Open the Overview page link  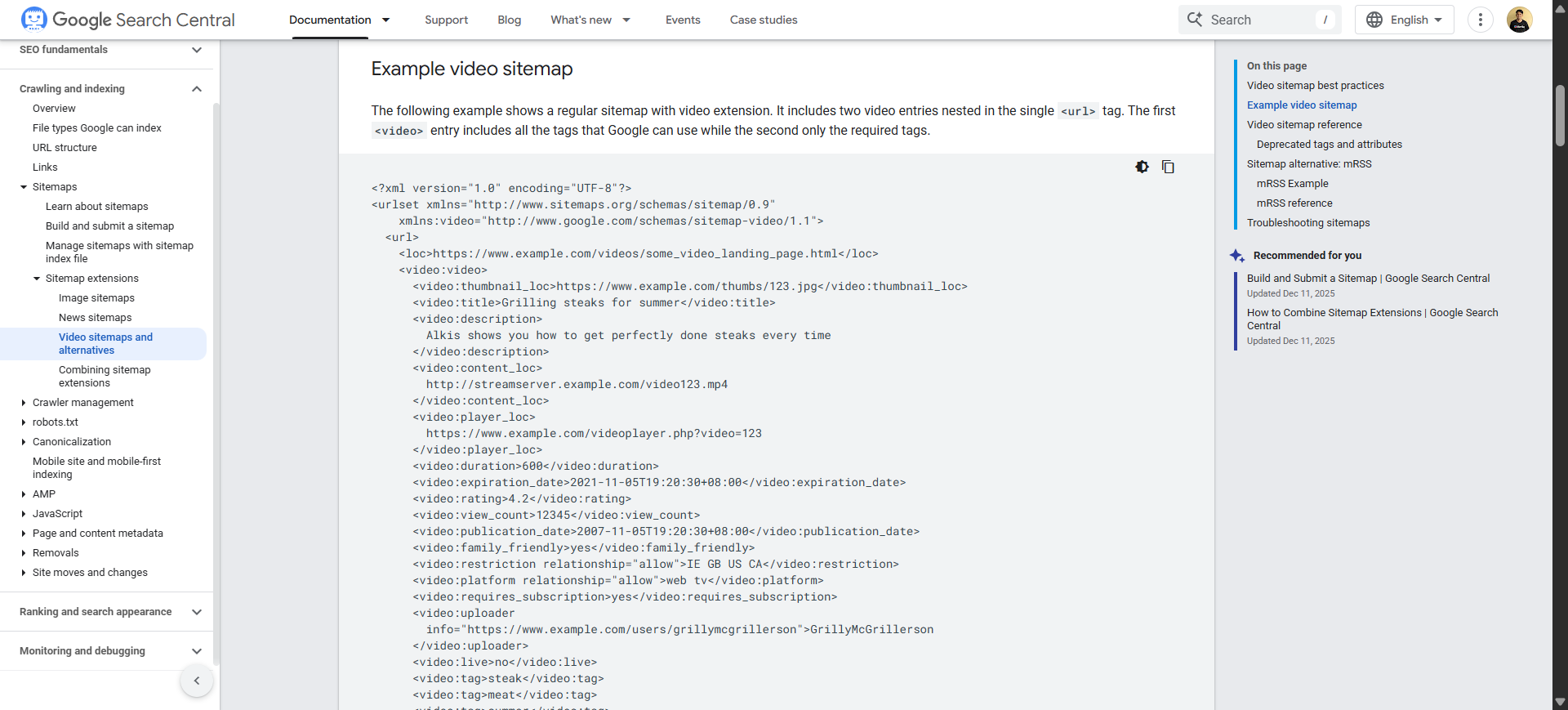point(54,109)
